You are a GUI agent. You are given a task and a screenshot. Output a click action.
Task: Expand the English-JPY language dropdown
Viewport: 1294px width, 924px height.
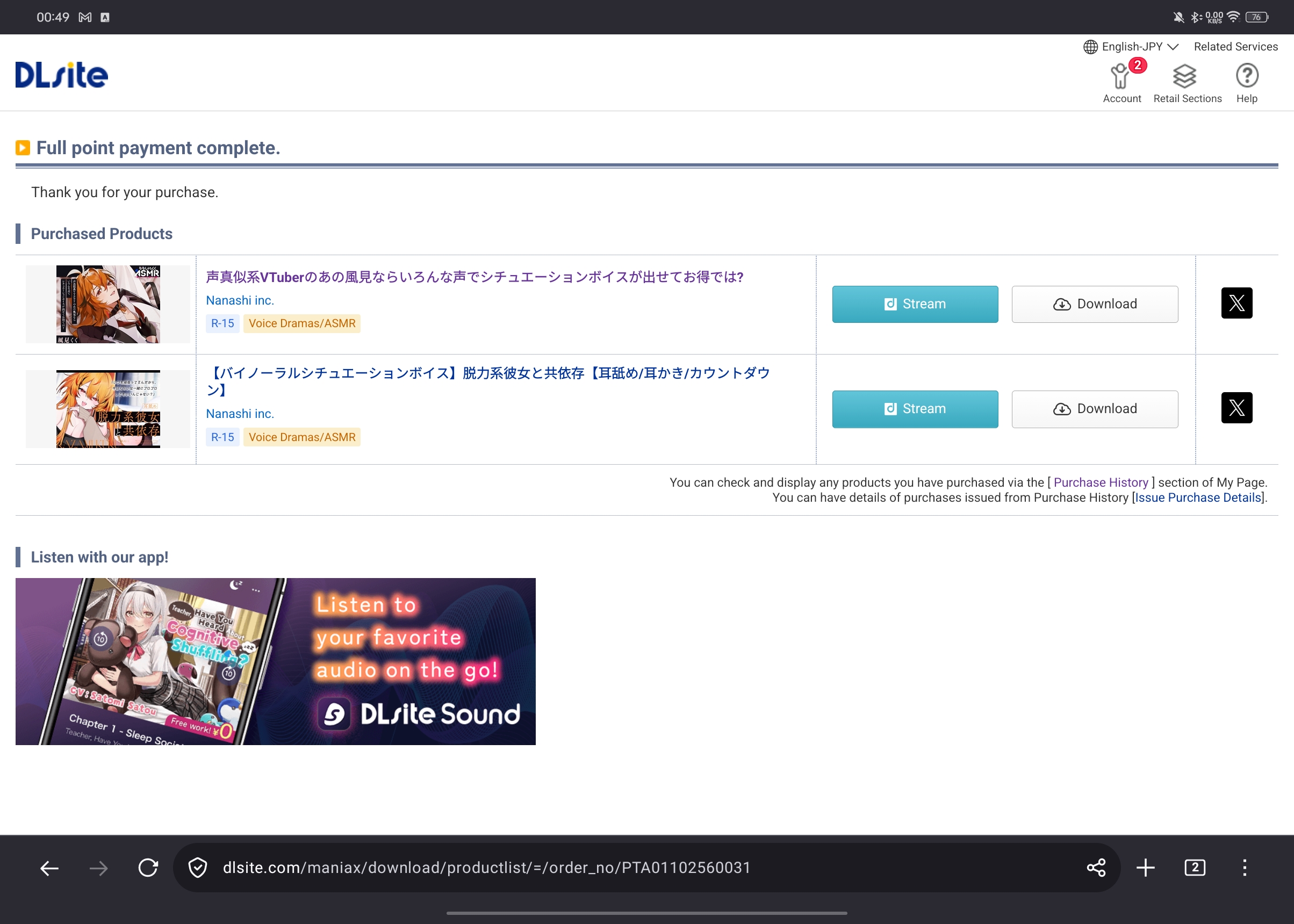(x=1131, y=47)
